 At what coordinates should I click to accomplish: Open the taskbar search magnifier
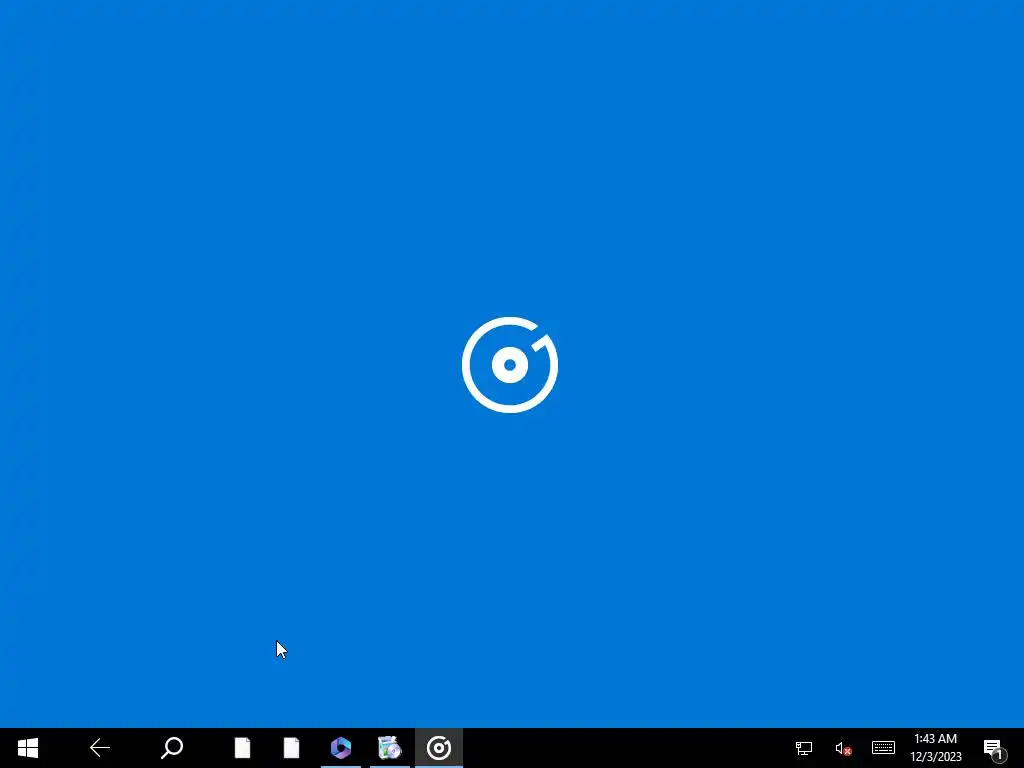click(x=172, y=748)
